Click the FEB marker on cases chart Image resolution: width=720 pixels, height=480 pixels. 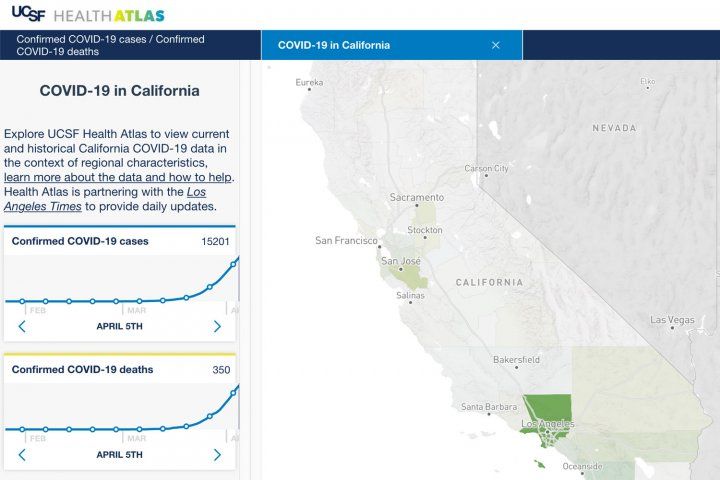(37, 311)
